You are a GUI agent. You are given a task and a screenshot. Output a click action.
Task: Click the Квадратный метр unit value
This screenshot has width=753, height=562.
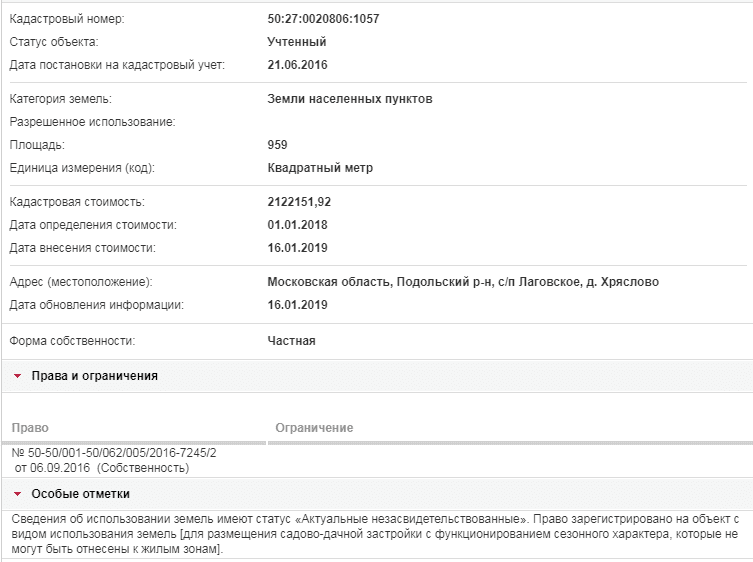(320, 168)
